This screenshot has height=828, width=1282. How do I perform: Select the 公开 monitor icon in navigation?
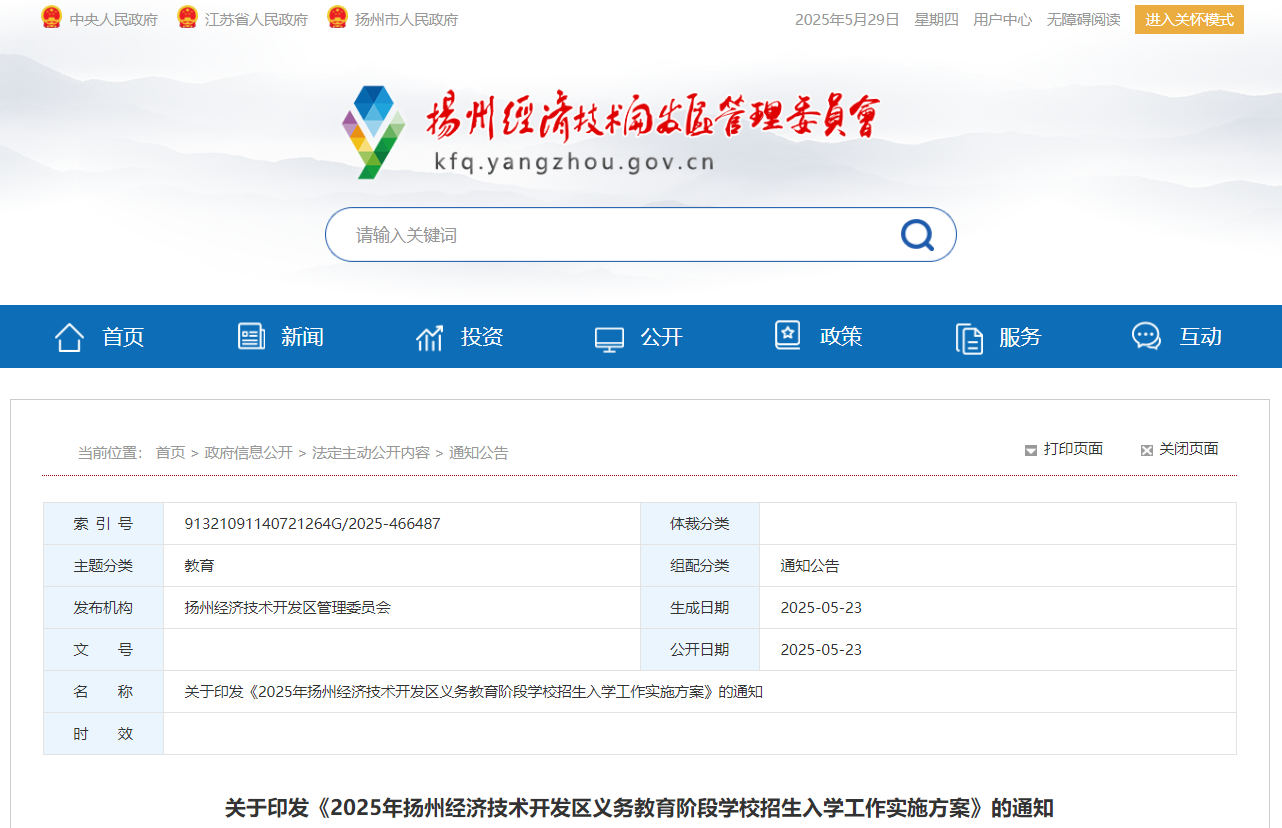point(609,336)
